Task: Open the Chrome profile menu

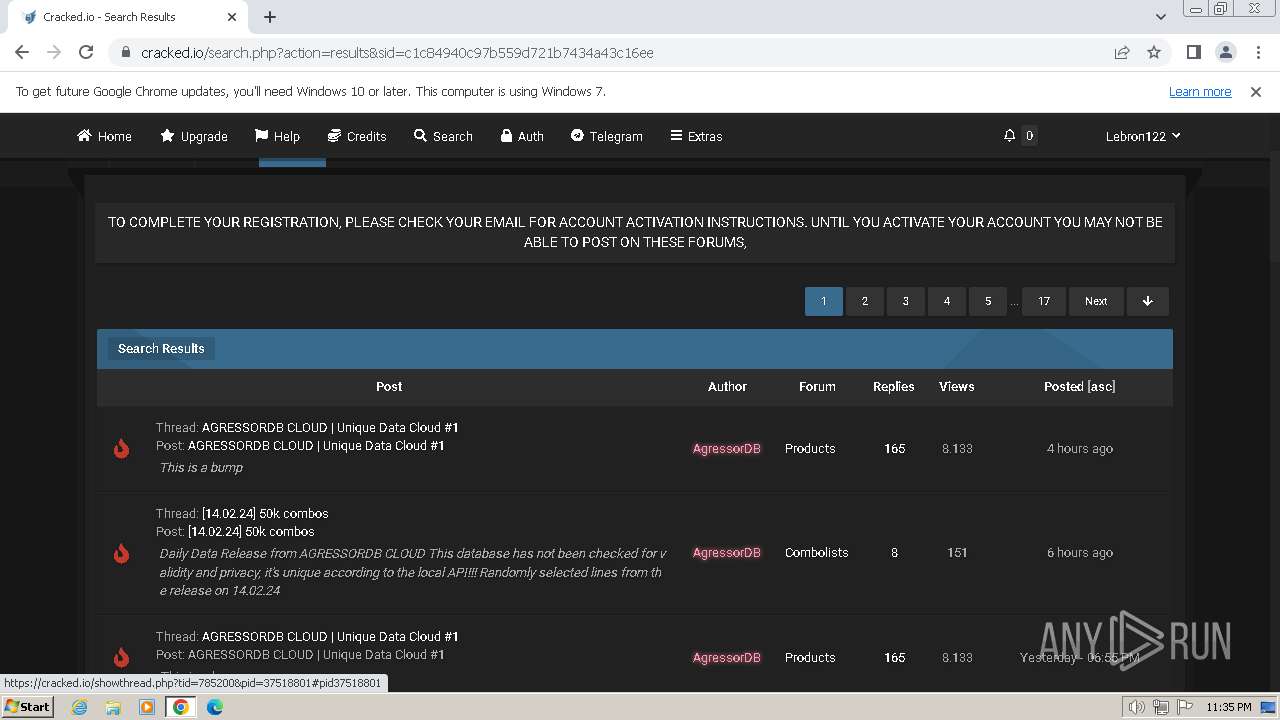Action: [x=1225, y=52]
